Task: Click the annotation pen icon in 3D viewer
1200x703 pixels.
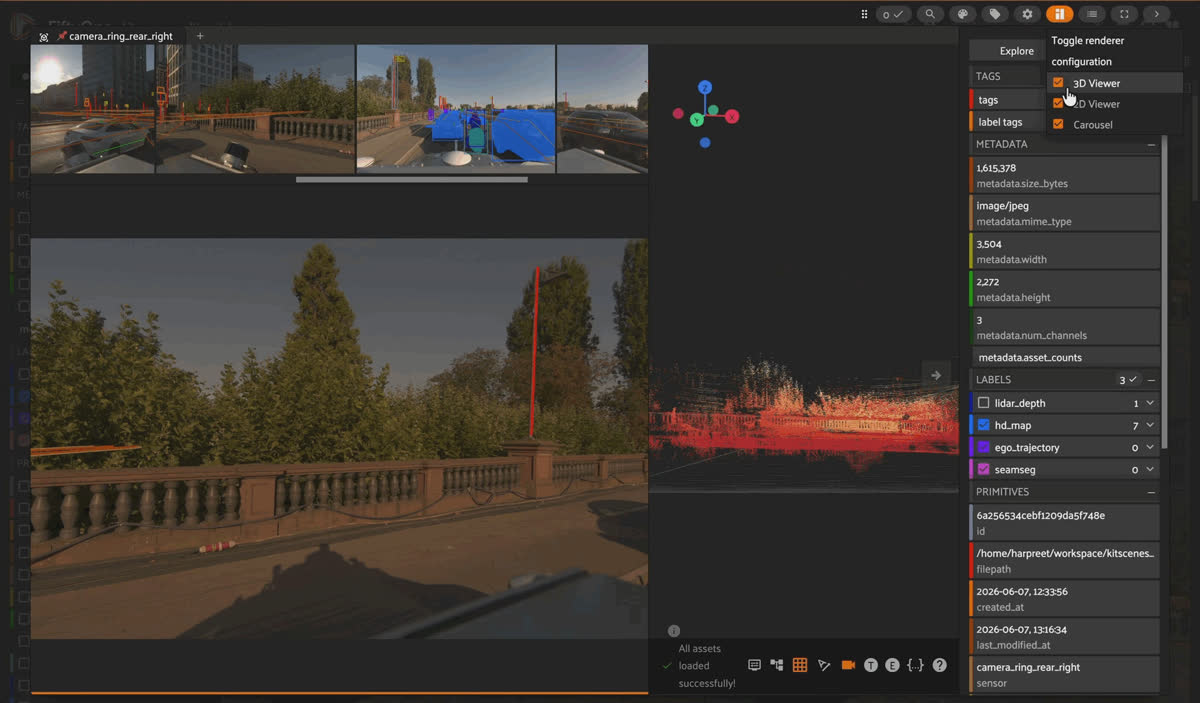Action: tap(824, 665)
